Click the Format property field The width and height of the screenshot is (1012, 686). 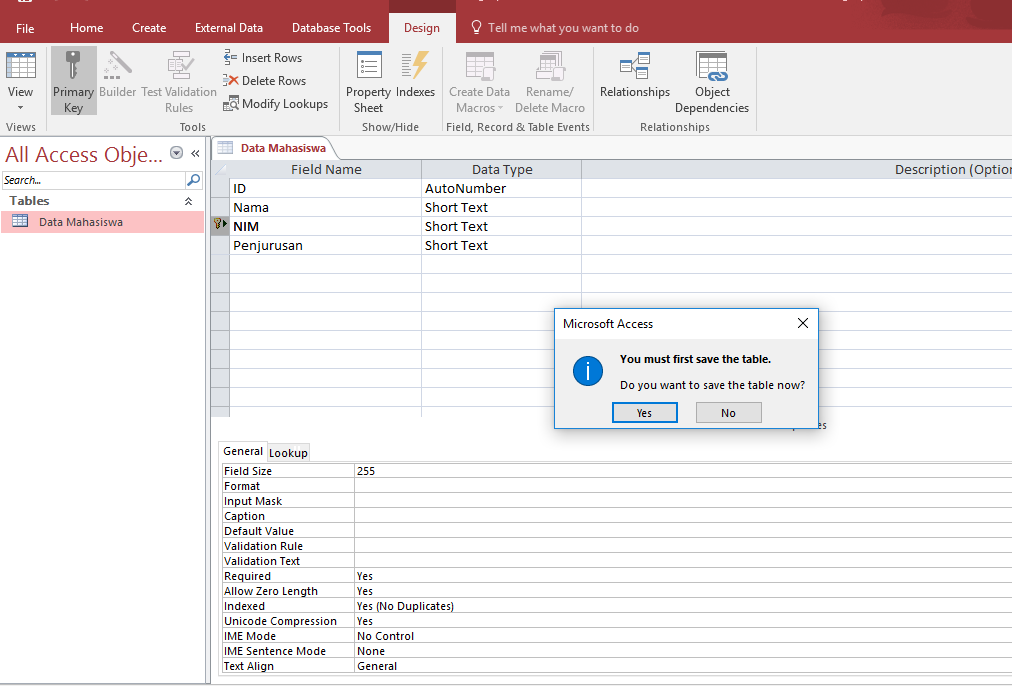point(683,486)
